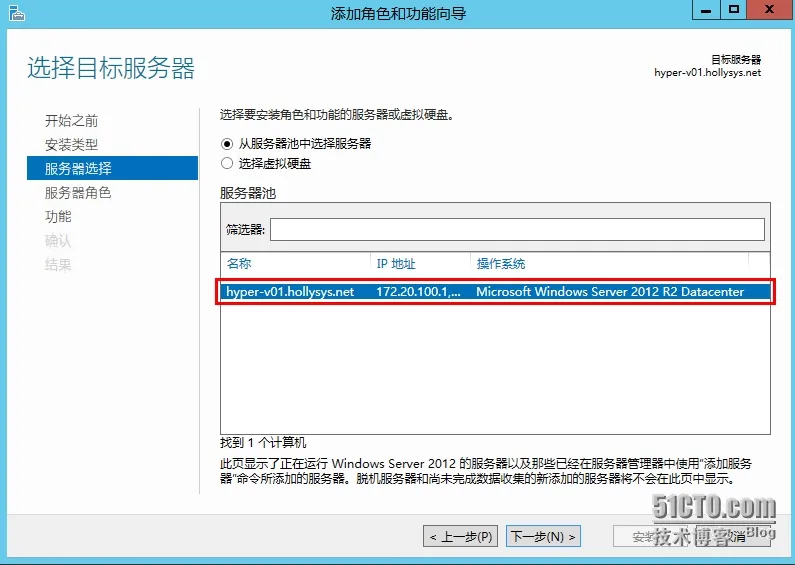The width and height of the screenshot is (795, 565).
Task: Click the Microsoft Windows Server 2012 R2 Datacenter cell
Action: pyautogui.click(x=610, y=292)
